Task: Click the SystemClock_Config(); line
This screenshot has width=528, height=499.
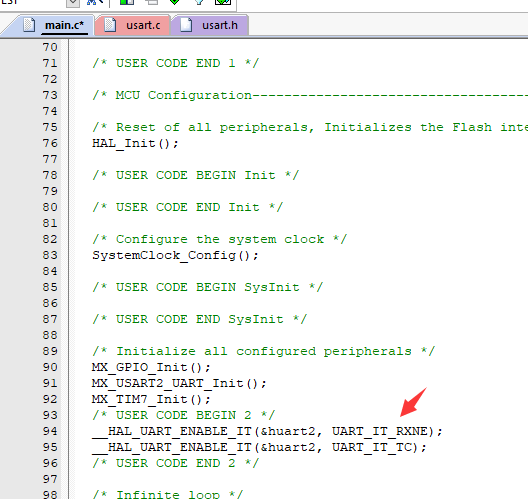Action: pos(175,256)
